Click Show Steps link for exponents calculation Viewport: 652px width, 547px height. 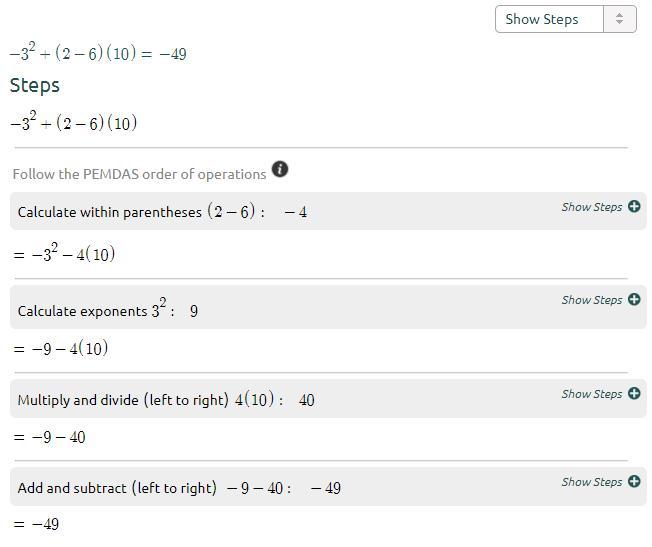[x=591, y=300]
